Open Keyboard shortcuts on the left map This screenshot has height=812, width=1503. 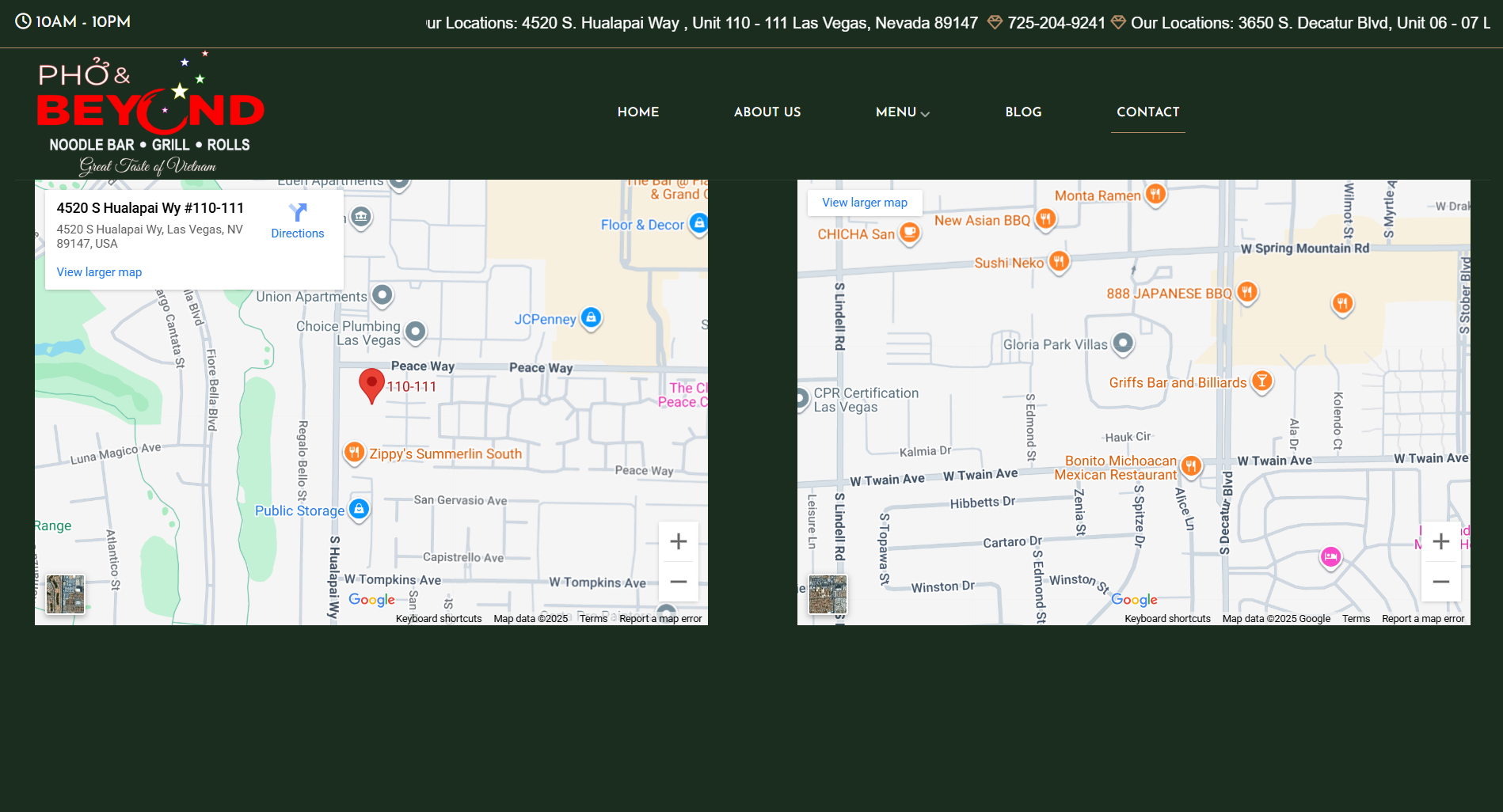[438, 619]
